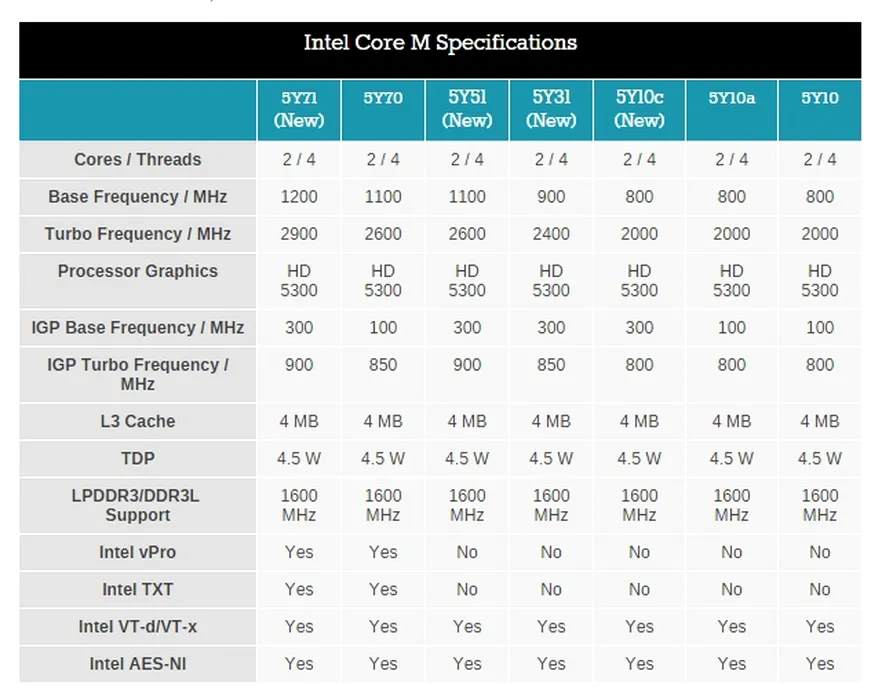Click the Intel Core M Specifications title
Screen dimensions: 882x700
tap(440, 43)
